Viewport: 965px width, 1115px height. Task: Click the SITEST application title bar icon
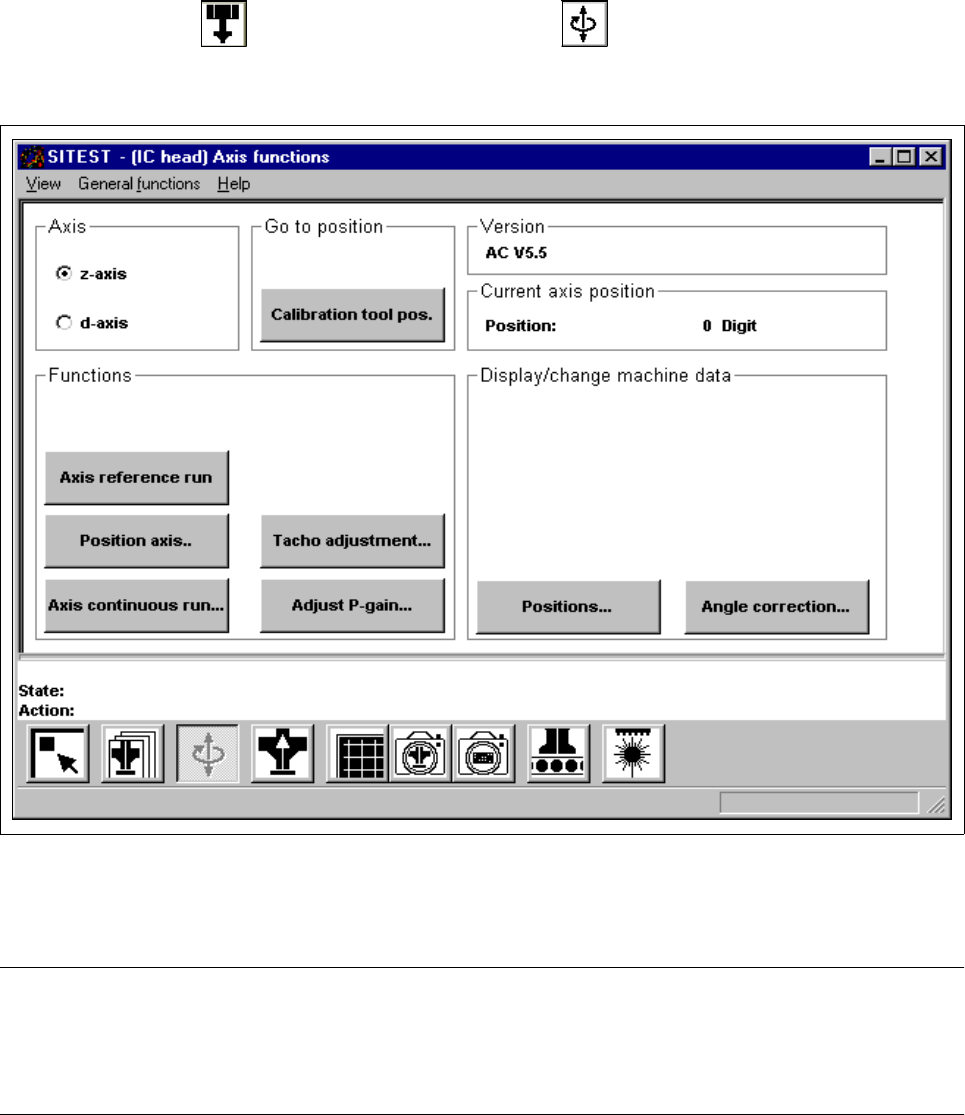pyautogui.click(x=32, y=156)
